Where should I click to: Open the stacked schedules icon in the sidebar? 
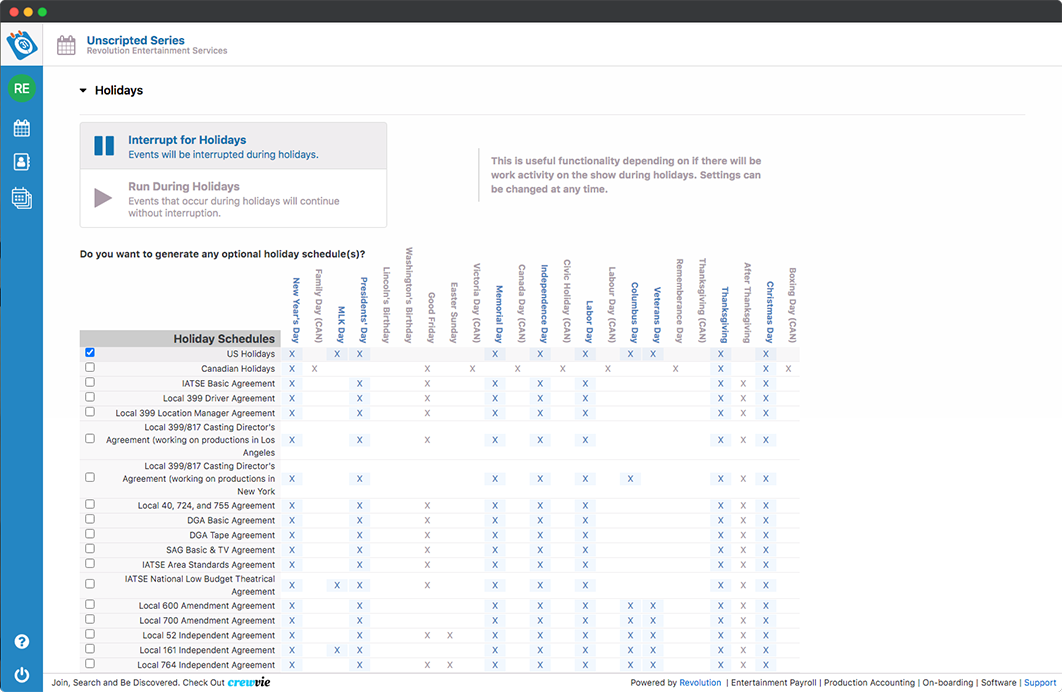[x=22, y=198]
